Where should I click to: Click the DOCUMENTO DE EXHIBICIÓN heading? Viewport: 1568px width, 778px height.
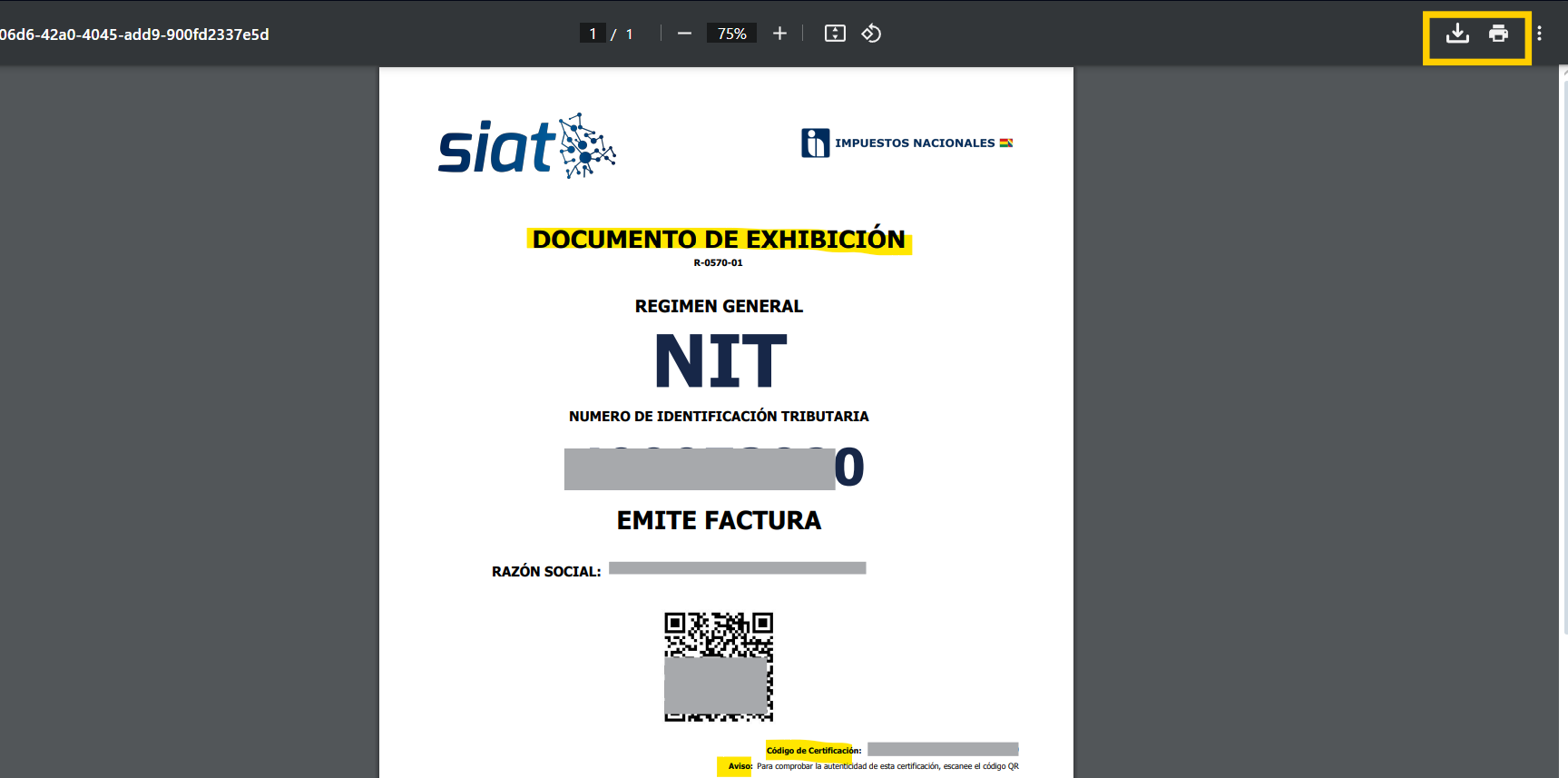pos(719,240)
